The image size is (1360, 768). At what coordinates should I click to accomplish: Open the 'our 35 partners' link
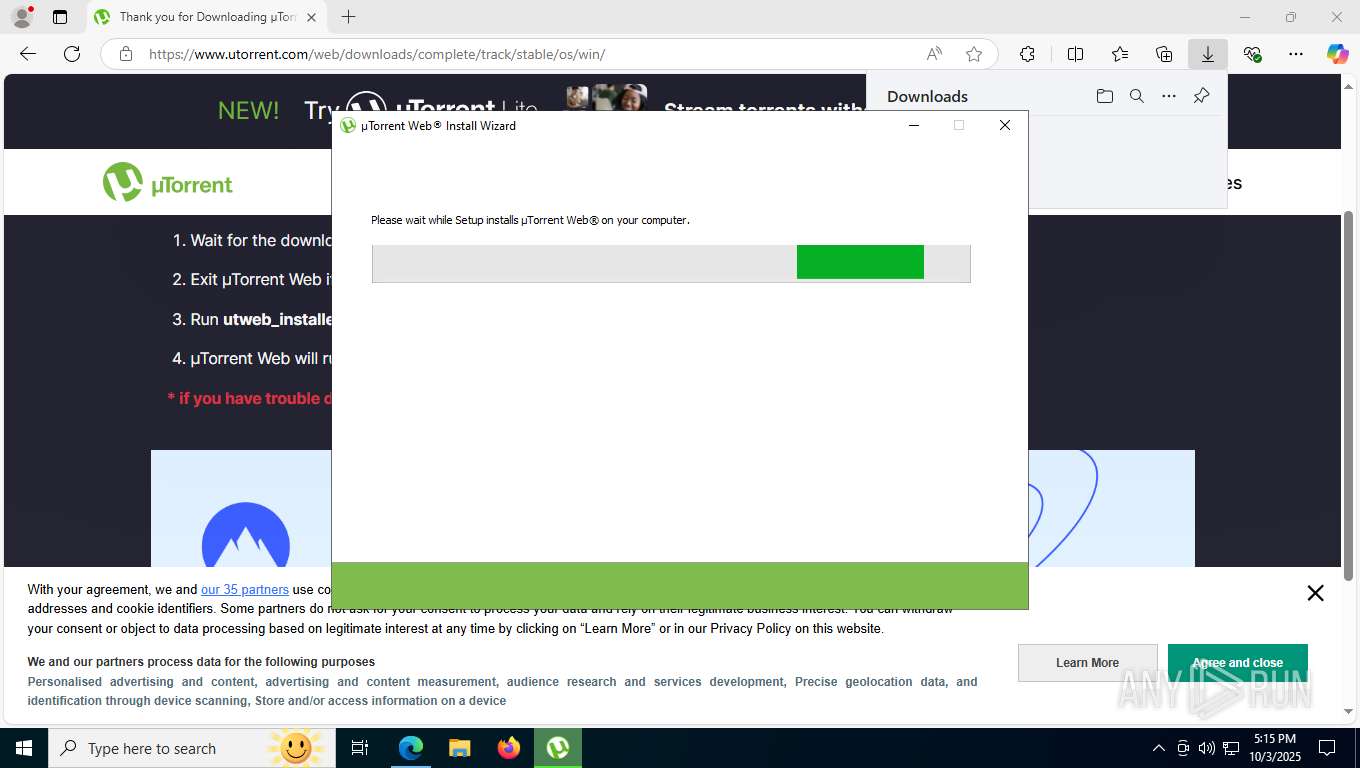point(245,589)
